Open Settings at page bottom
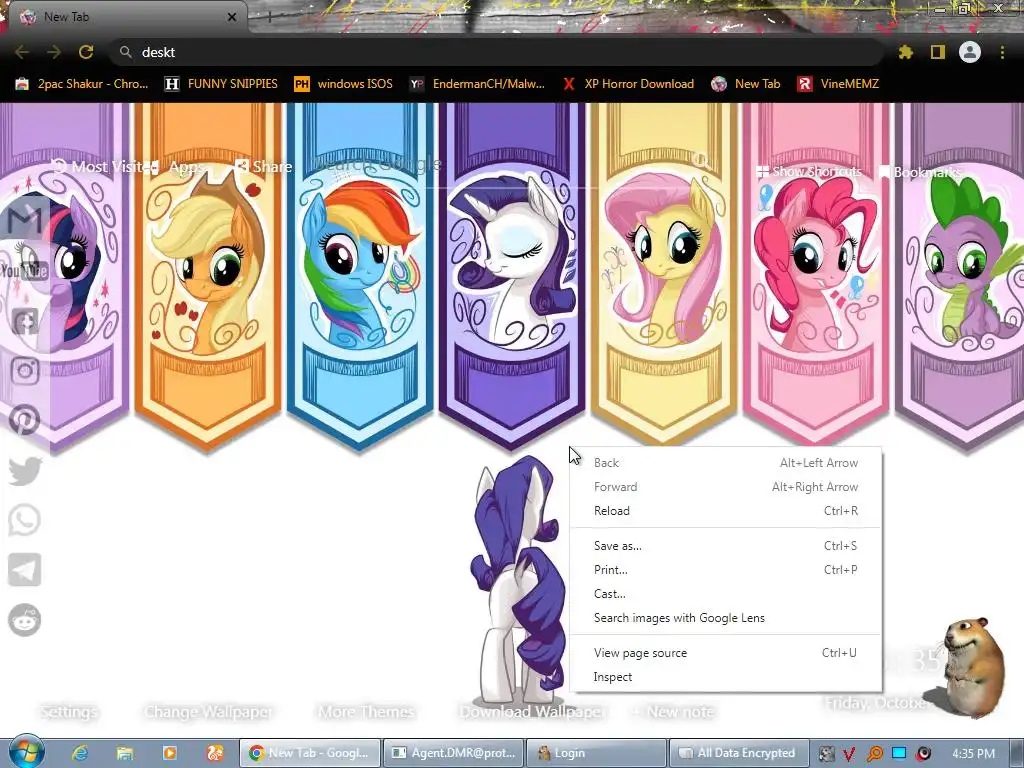The height and width of the screenshot is (768, 1024). (68, 712)
